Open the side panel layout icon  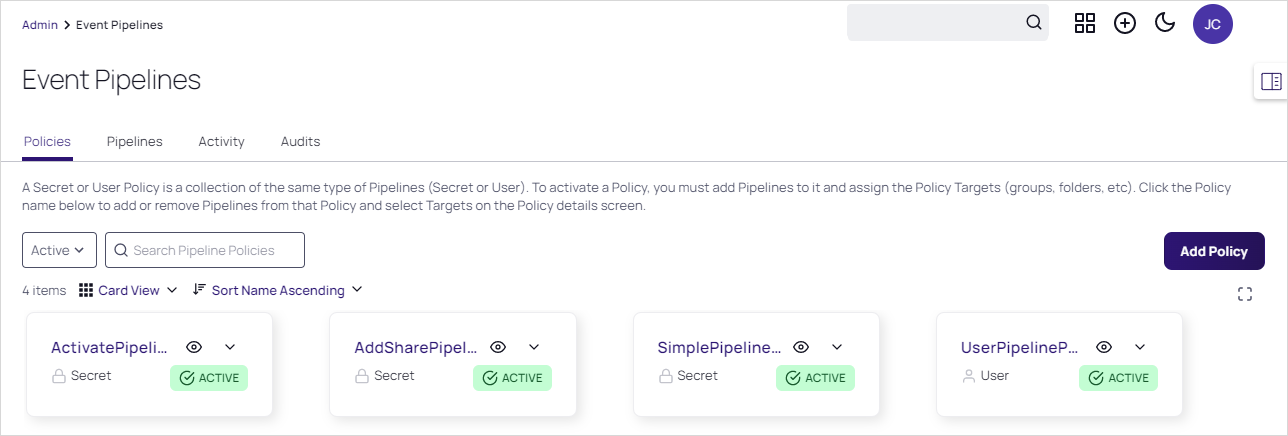click(1271, 82)
